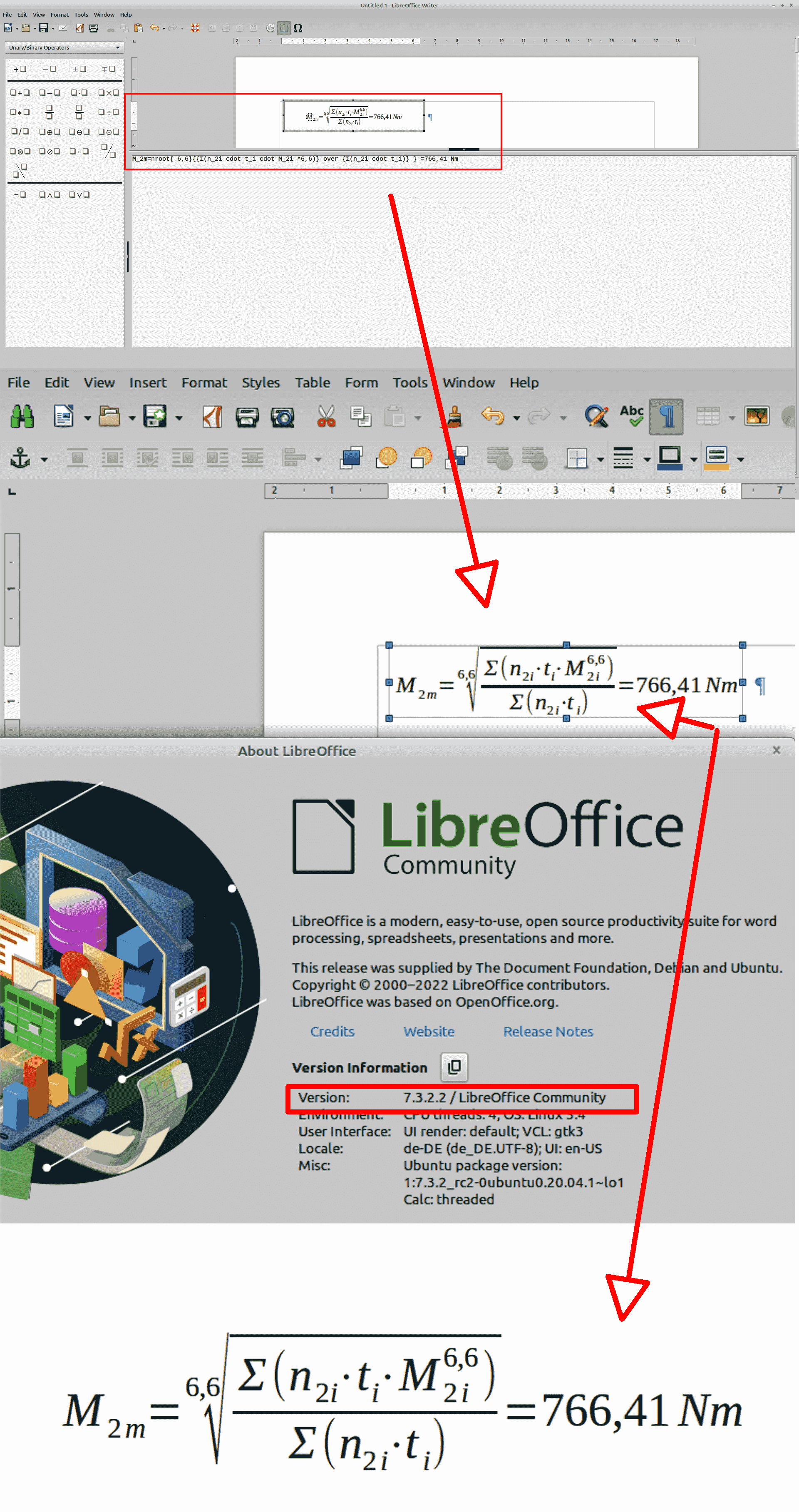Expand the Save arrow in the large toolbar
Viewport: 799px width, 1512px height.
click(x=179, y=418)
